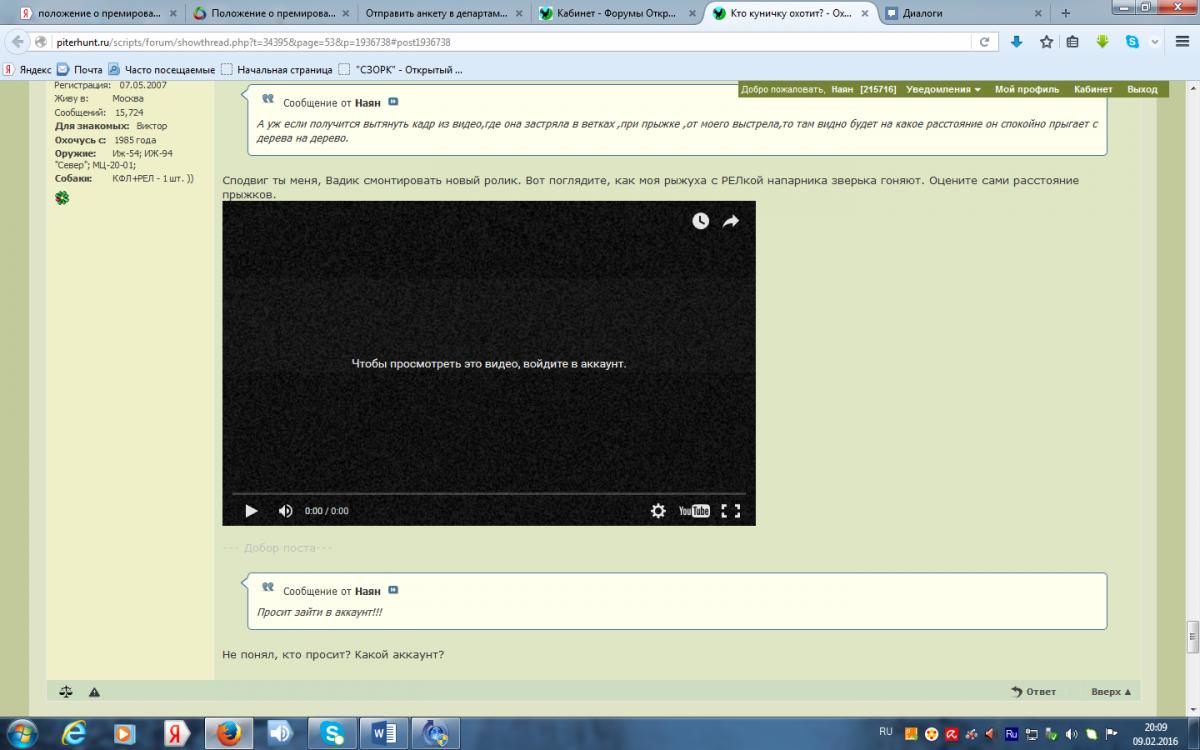The height and width of the screenshot is (750, 1200).
Task: View the post in first quote from Наян
Action: (x=393, y=102)
